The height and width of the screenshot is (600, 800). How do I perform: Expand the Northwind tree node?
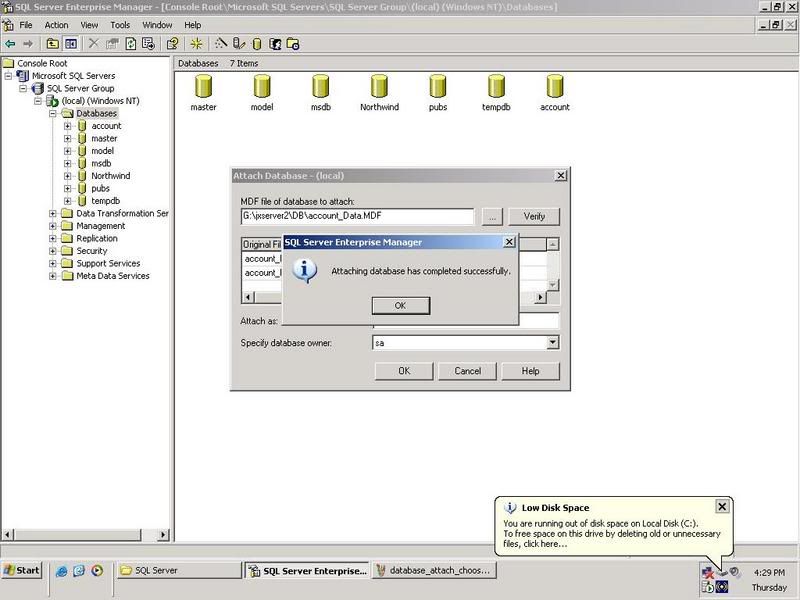pos(67,176)
